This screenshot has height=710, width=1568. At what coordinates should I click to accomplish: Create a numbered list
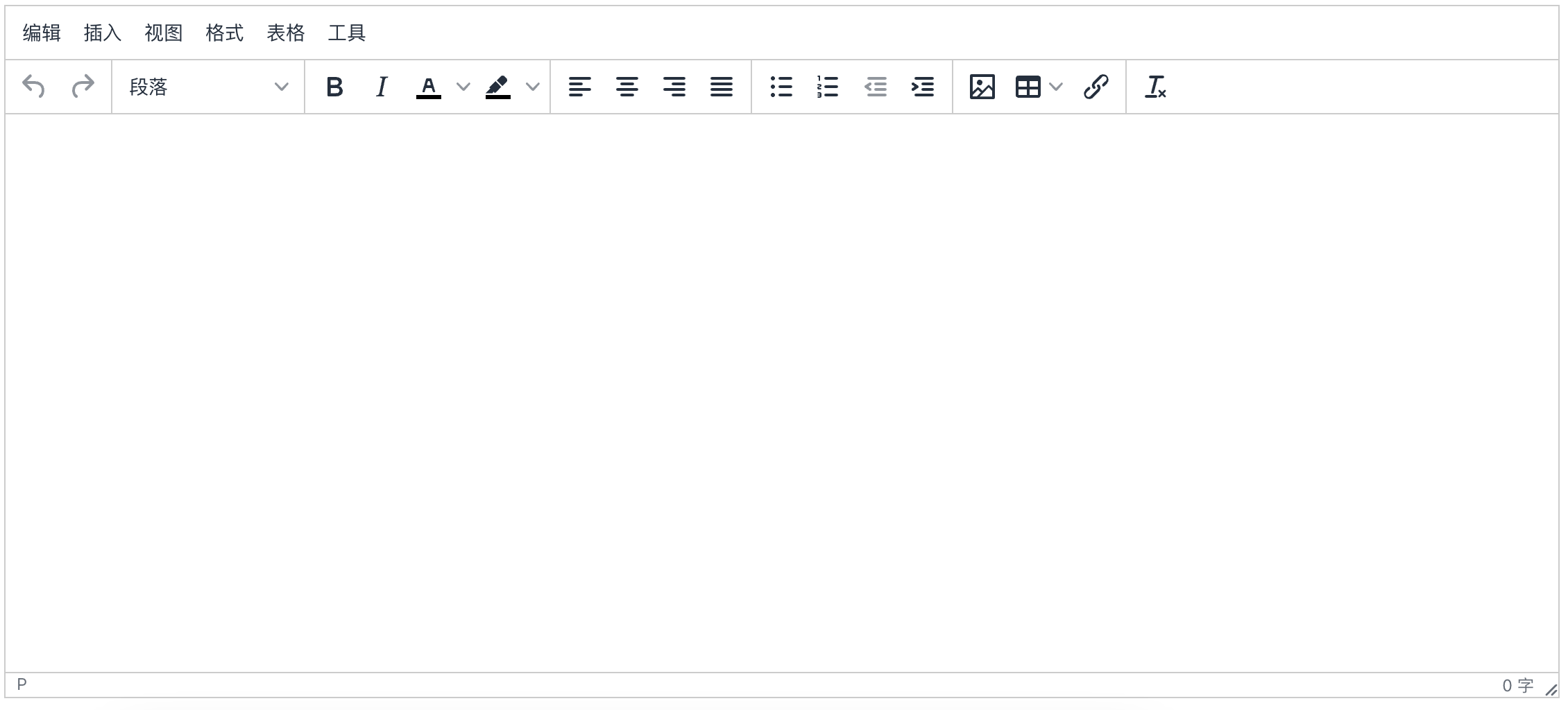coord(828,87)
